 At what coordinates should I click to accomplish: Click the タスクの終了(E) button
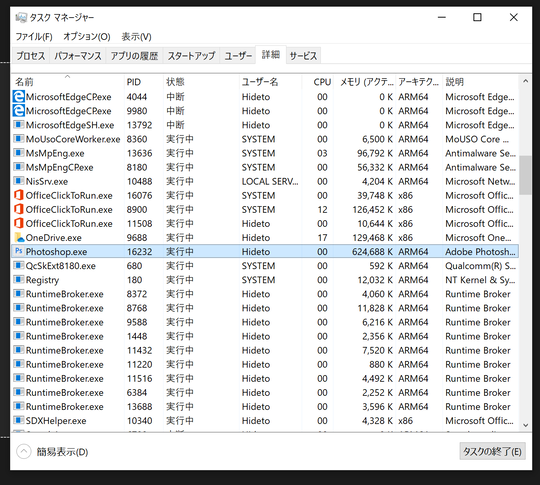pyautogui.click(x=492, y=451)
